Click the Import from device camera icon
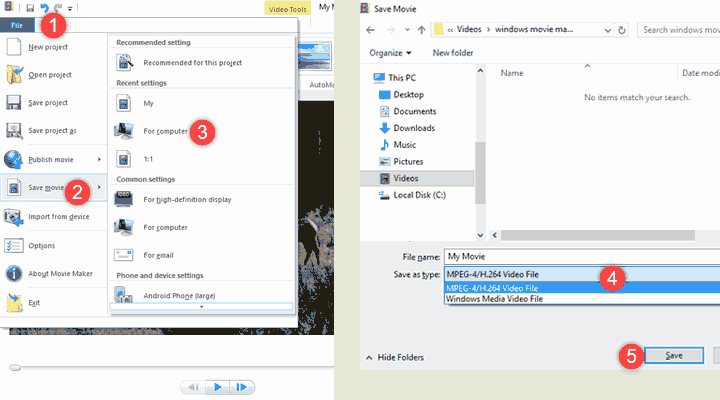Viewport: 720px width, 400px height. pos(13,217)
